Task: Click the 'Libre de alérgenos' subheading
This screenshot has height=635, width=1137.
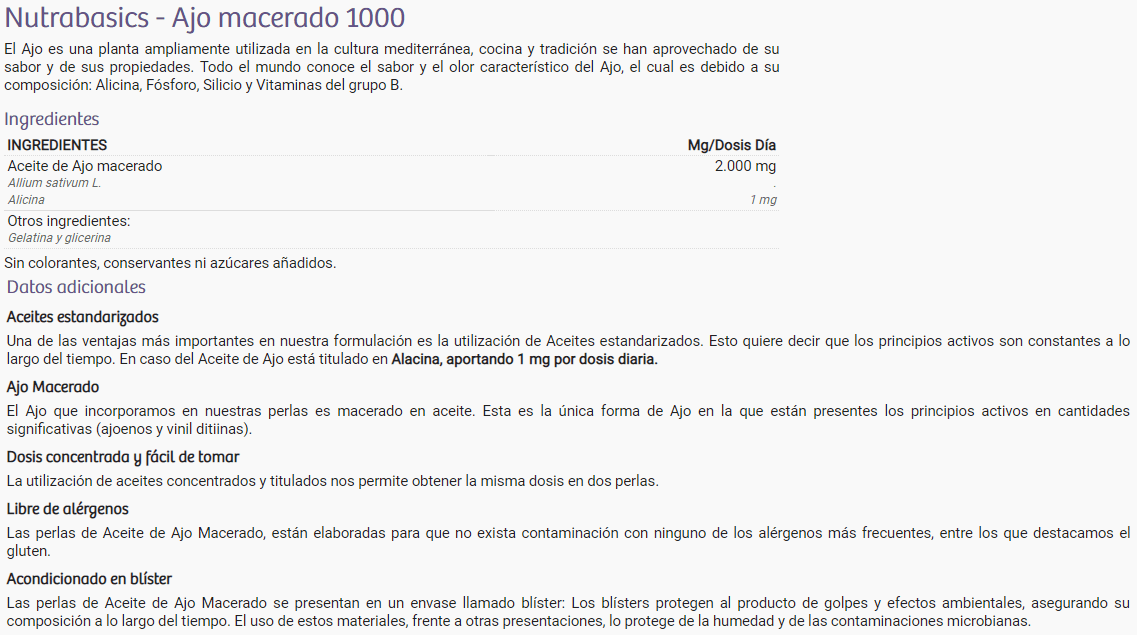Action: (67, 509)
